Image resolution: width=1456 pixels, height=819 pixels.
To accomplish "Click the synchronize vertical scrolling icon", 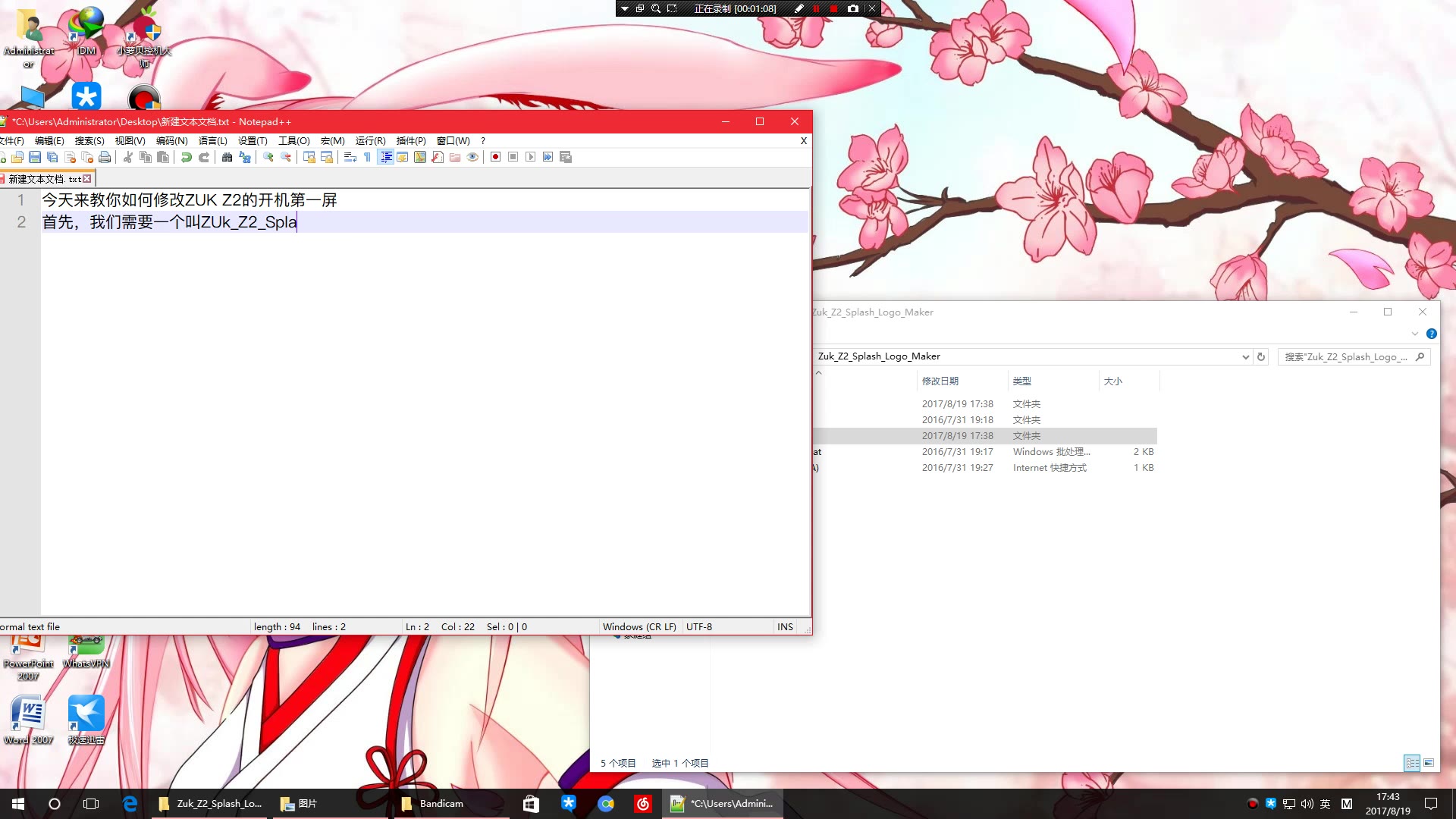I will [x=309, y=157].
